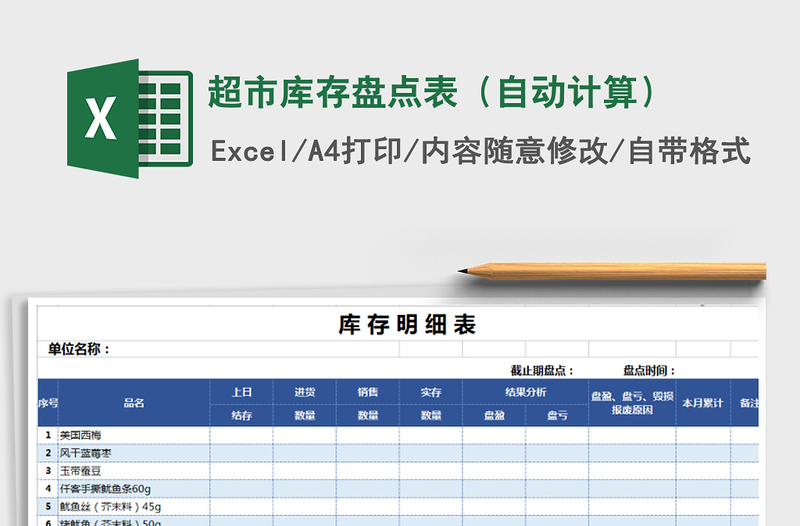Image resolution: width=800 pixels, height=526 pixels.
Task: Select the 盘盈、盘亏、毁损报废原因 header
Action: point(632,403)
